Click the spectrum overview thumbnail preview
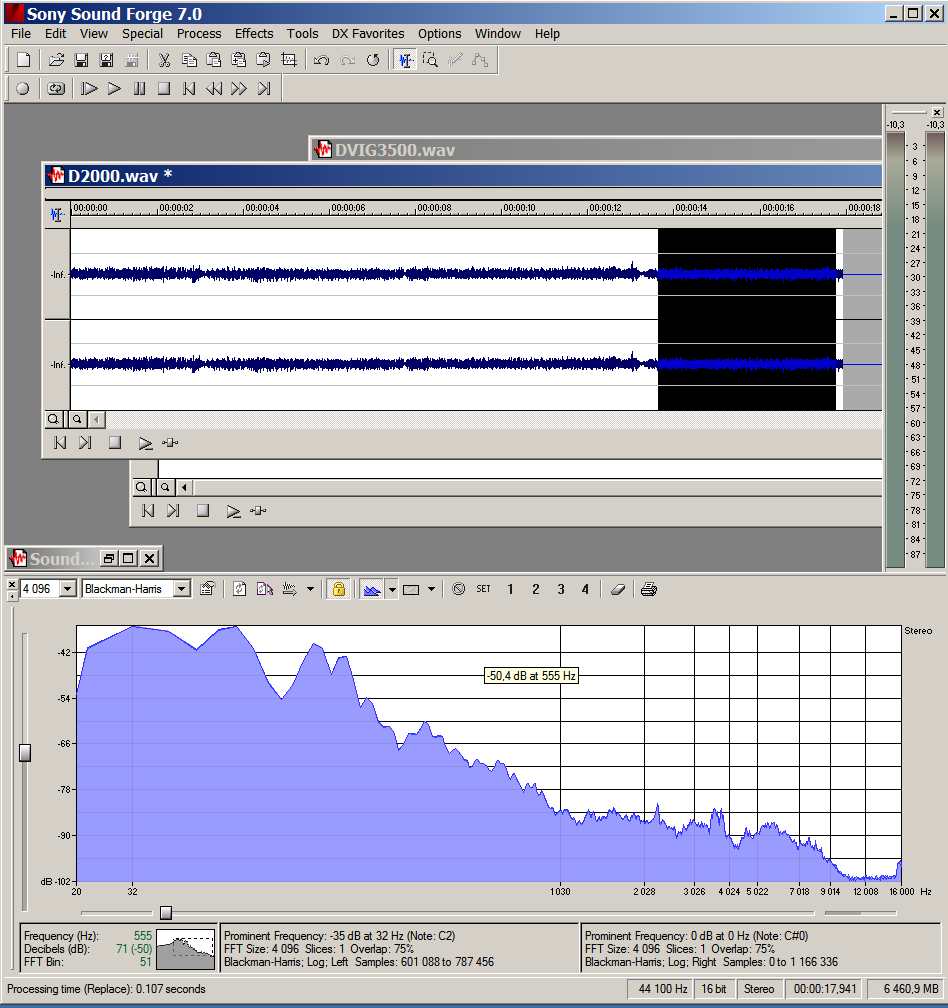Screen dimensions: 948x1008 (186, 949)
